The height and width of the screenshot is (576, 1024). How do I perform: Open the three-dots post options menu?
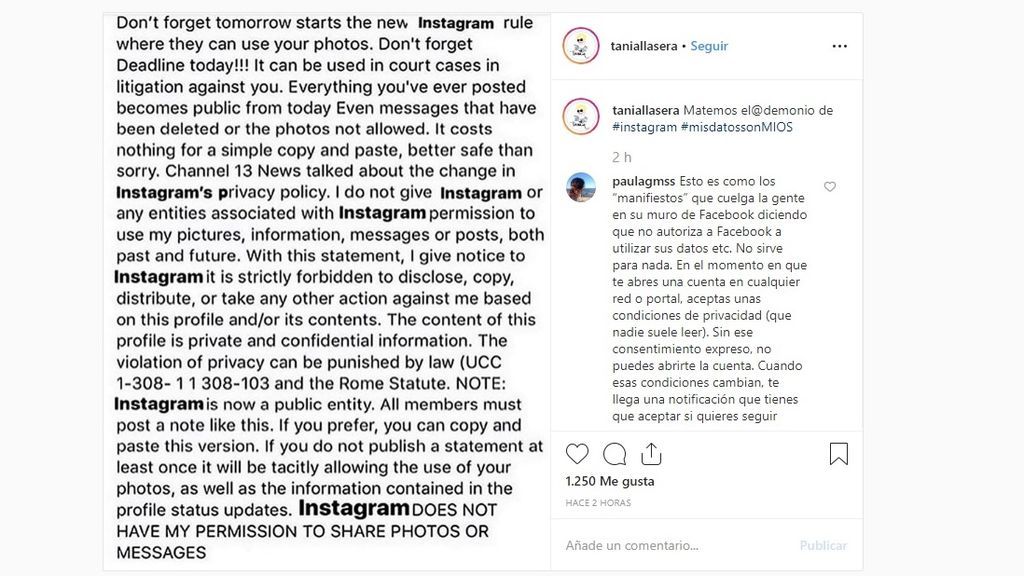tap(840, 46)
